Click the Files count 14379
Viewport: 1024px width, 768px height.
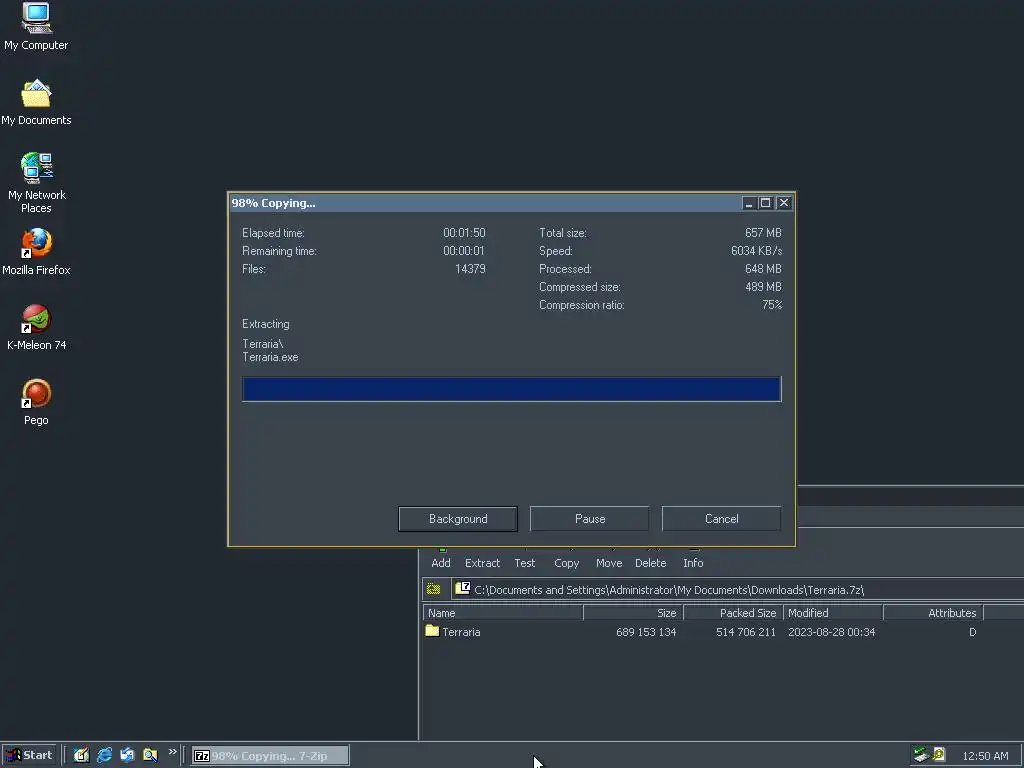470,268
